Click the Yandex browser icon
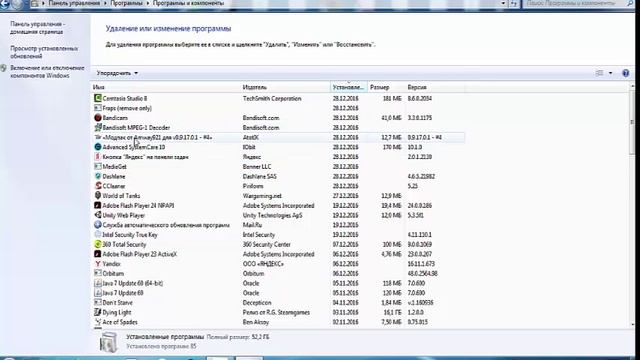This screenshot has width=640, height=360. 98,264
